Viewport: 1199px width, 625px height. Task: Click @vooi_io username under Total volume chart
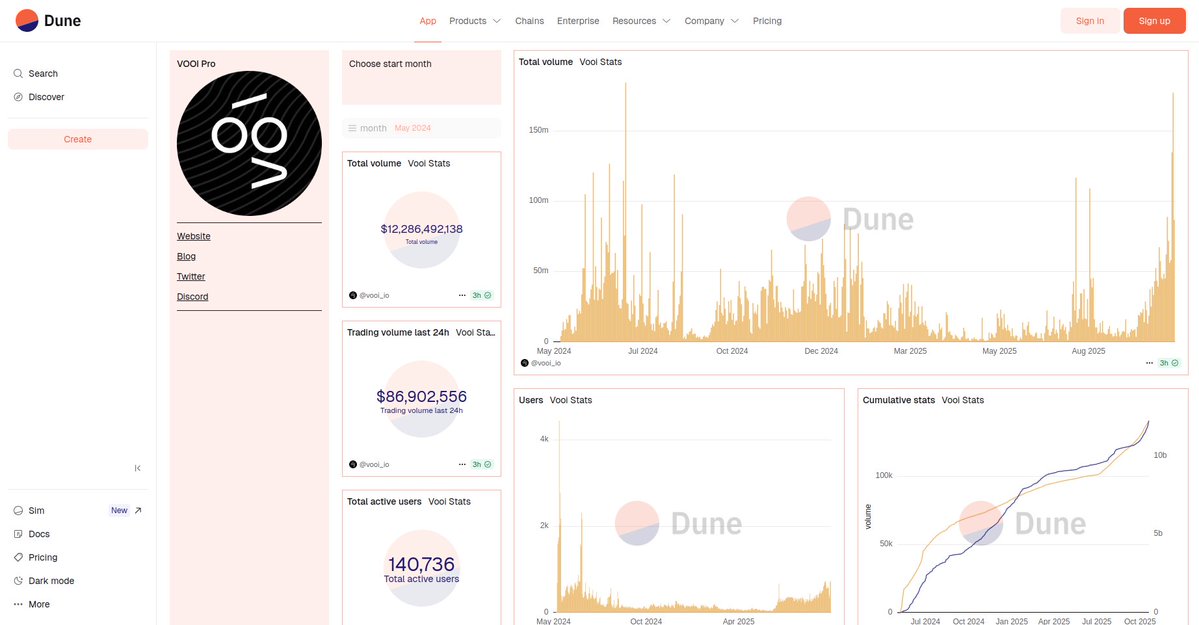point(546,363)
